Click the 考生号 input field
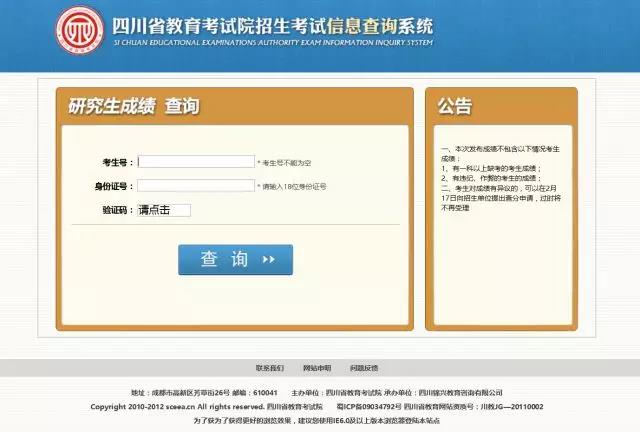 pyautogui.click(x=196, y=161)
